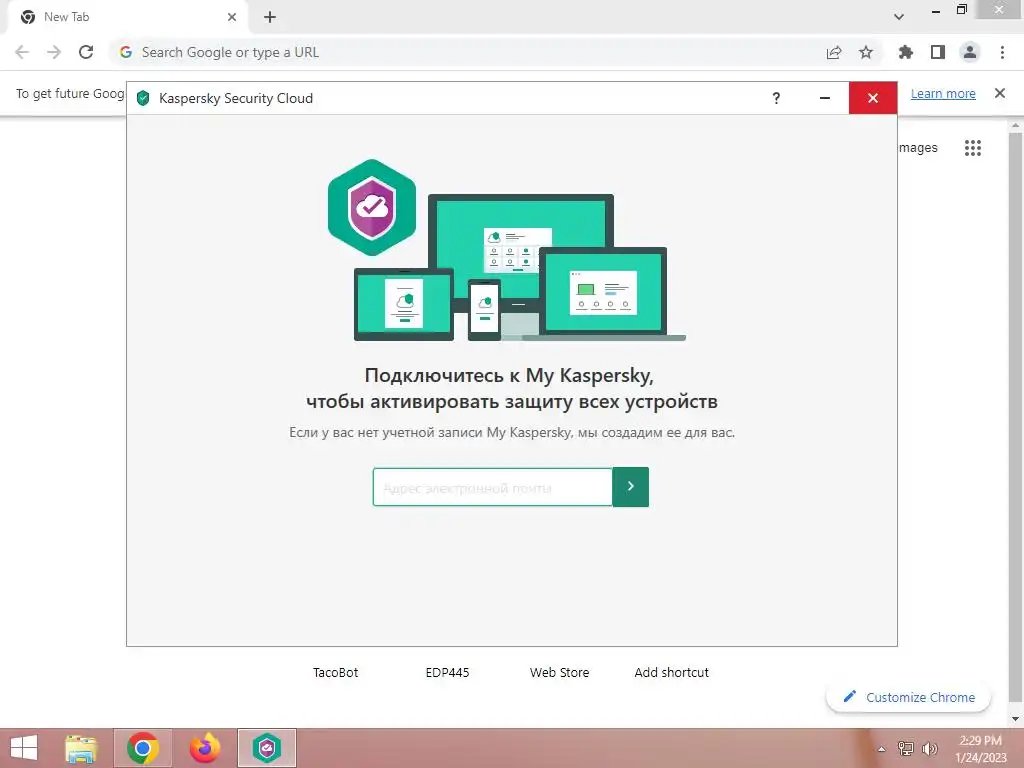Viewport: 1024px width, 768px height.
Task: Open Kaspersky help question mark icon
Action: click(776, 98)
